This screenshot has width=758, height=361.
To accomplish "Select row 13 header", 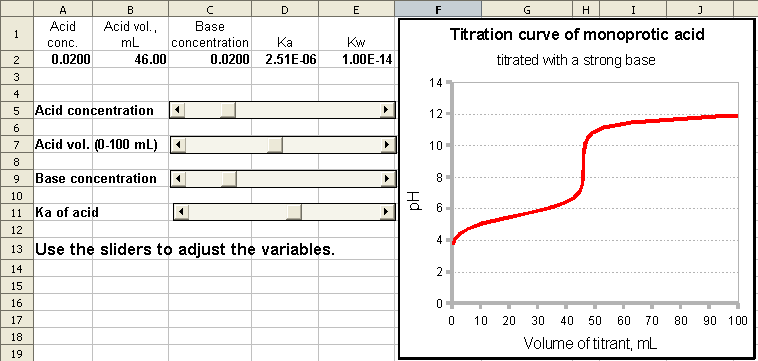I will coord(16,250).
